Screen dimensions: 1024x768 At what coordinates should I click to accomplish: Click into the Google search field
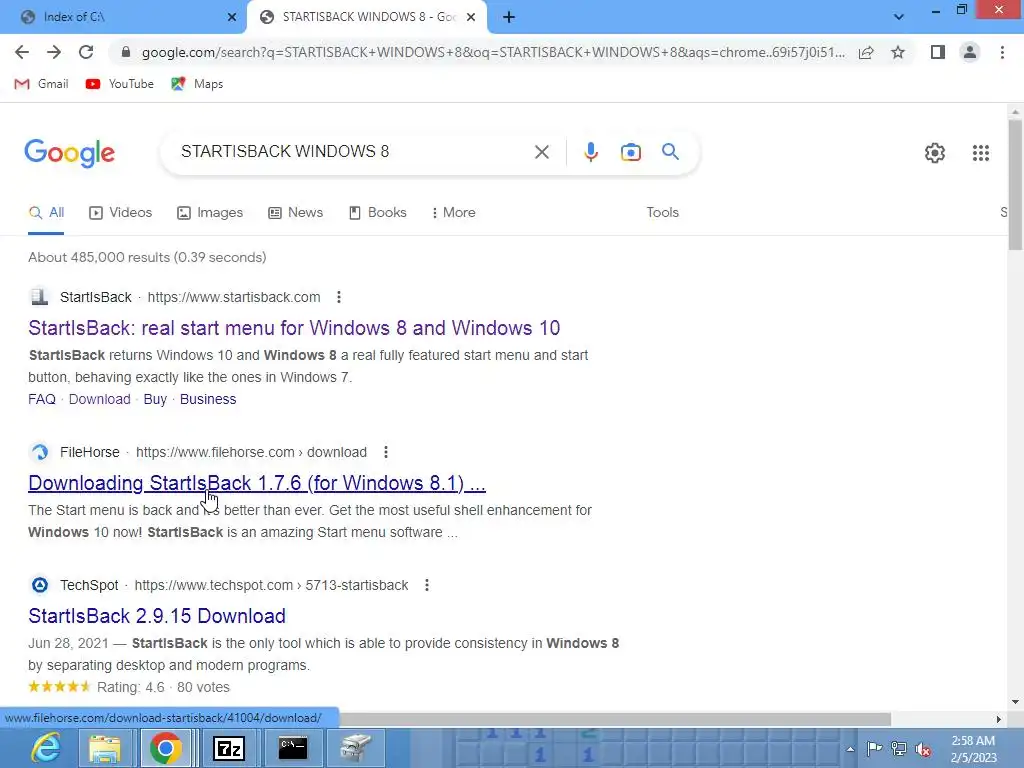pos(353,152)
